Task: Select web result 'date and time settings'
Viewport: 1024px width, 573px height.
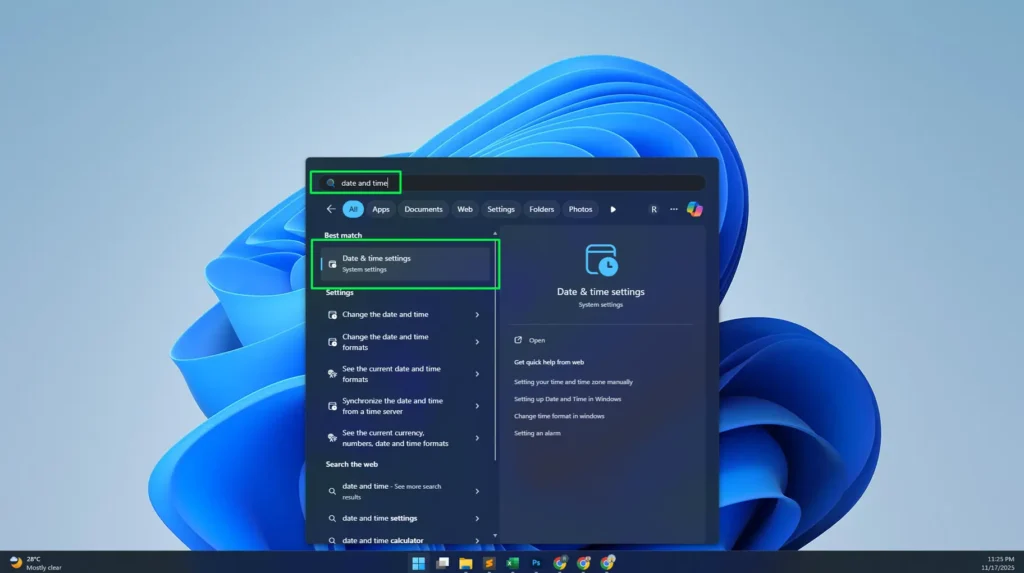Action: click(x=406, y=518)
